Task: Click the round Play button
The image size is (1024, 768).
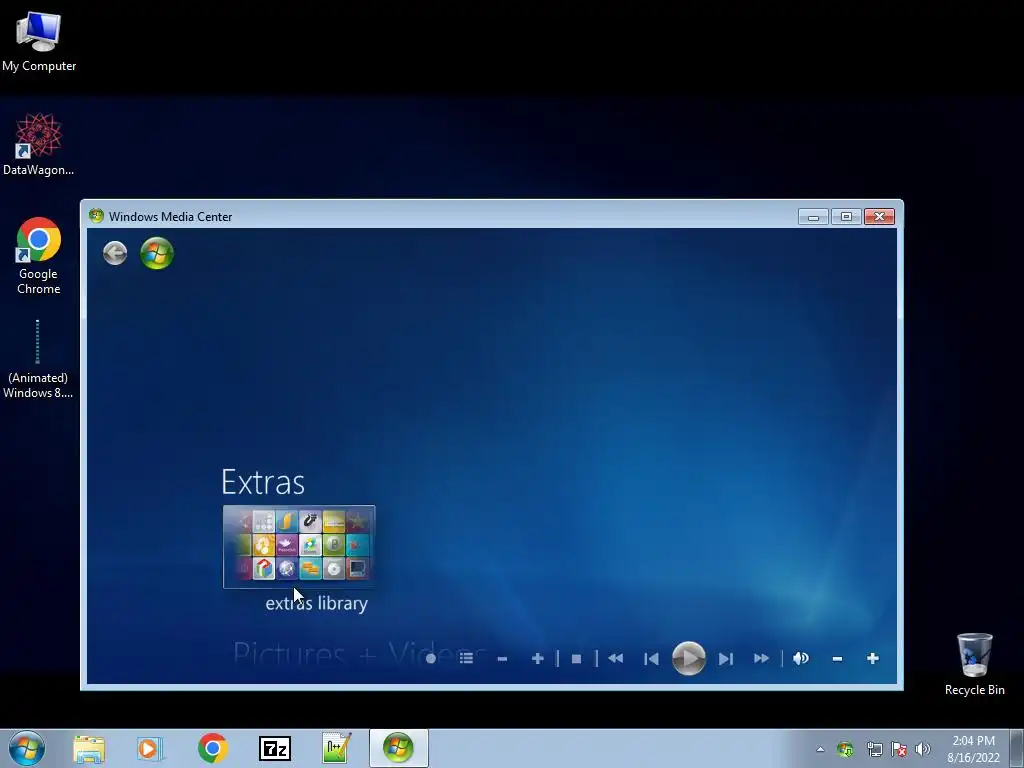Action: pos(688,658)
